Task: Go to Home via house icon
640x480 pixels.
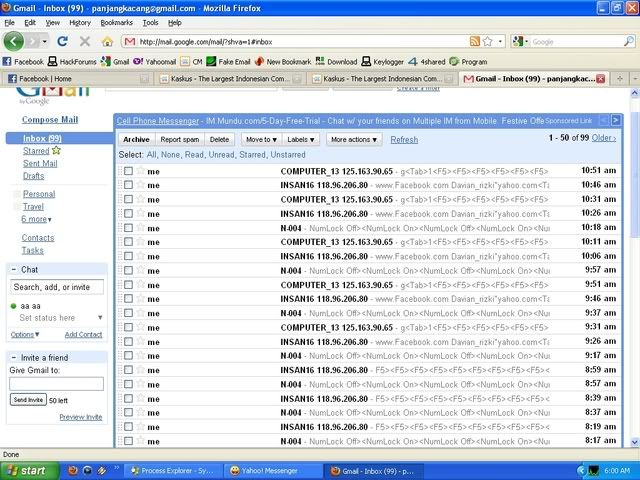Action: (107, 41)
